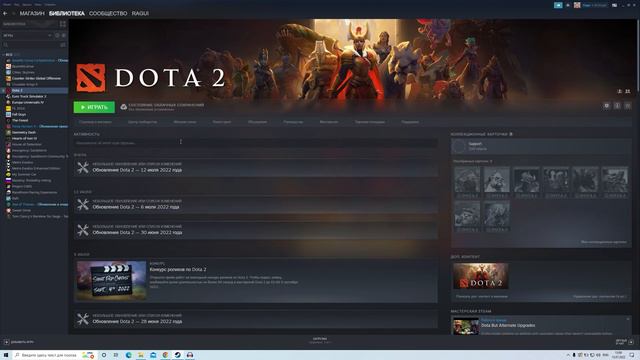Select Counter-Strike Global Offensive in library
This screenshot has width=640, height=360.
36,78
